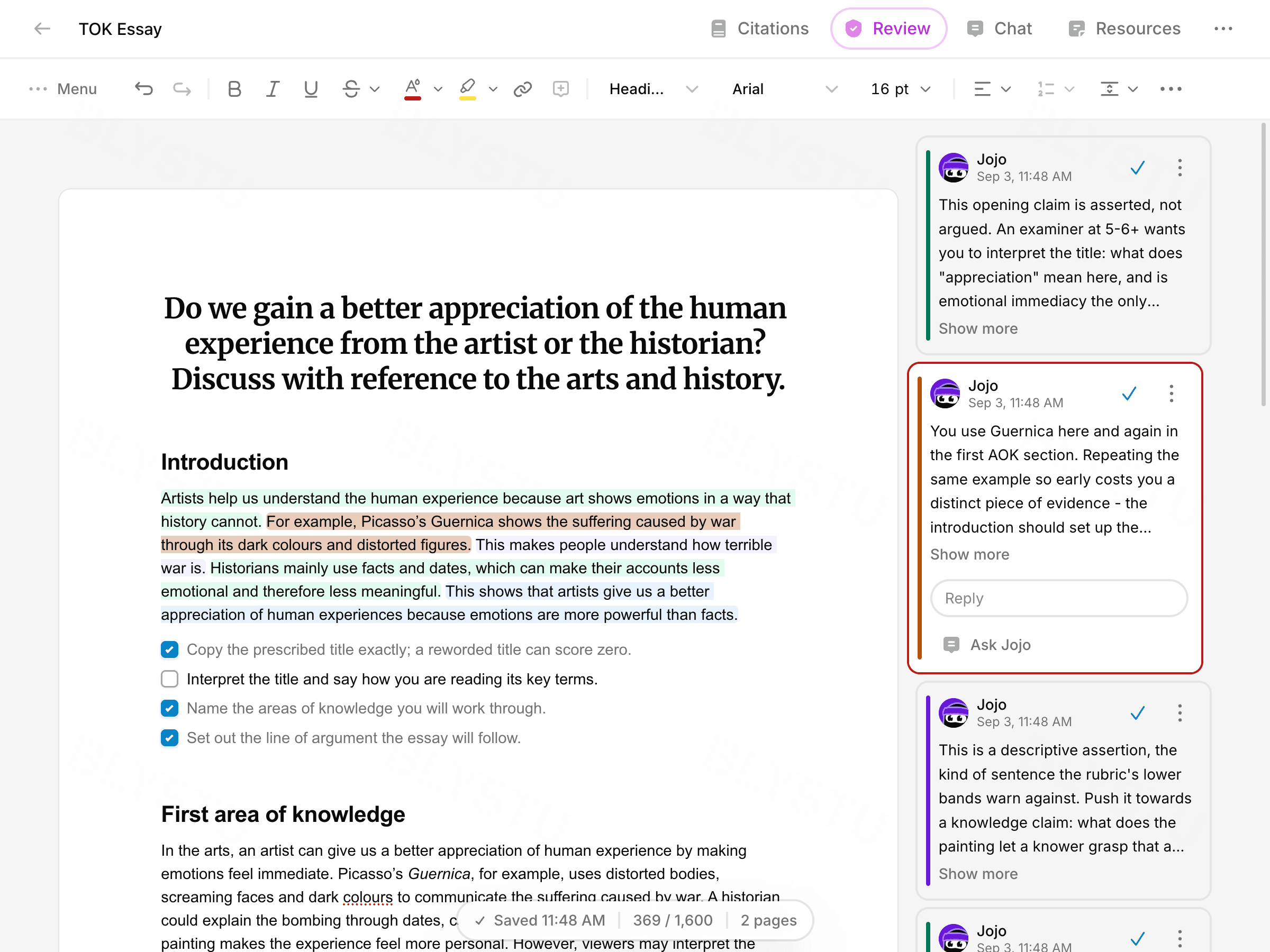This screenshot has width=1270, height=952.
Task: Open top-right header ellipsis menu
Action: click(x=1223, y=29)
